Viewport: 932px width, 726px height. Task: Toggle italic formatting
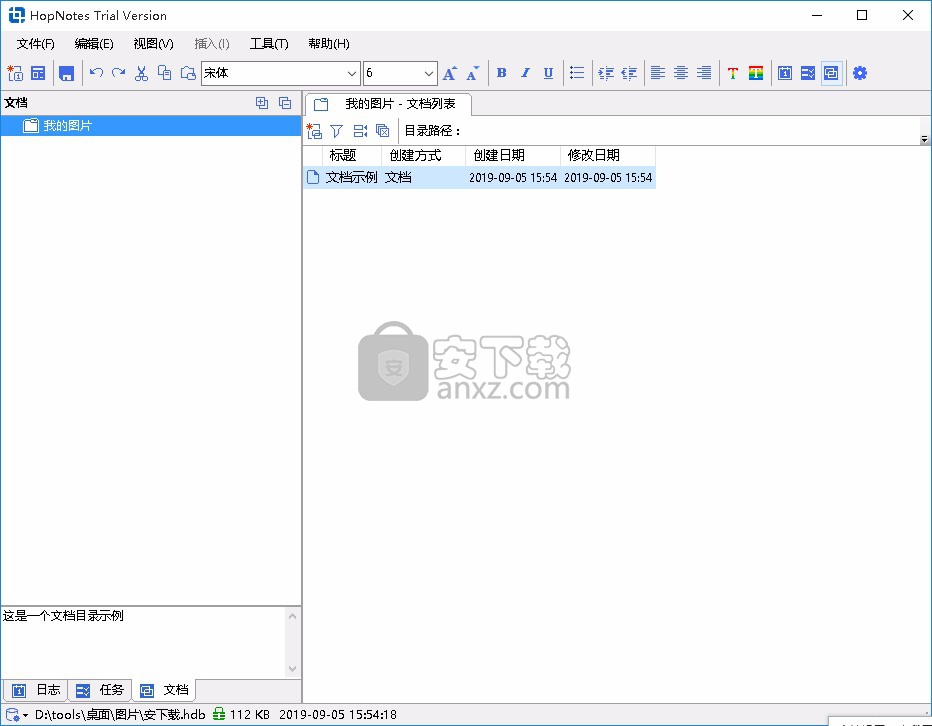[525, 73]
